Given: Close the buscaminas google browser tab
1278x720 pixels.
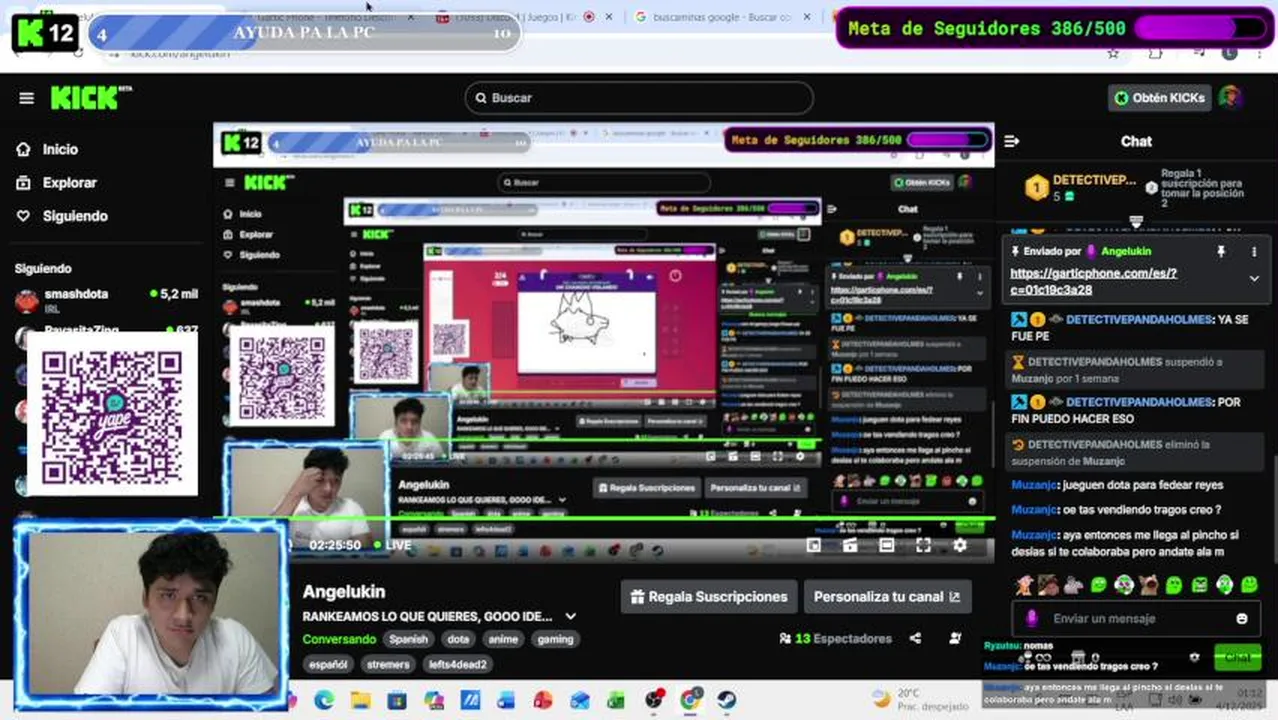Looking at the screenshot, I should pyautogui.click(x=807, y=17).
